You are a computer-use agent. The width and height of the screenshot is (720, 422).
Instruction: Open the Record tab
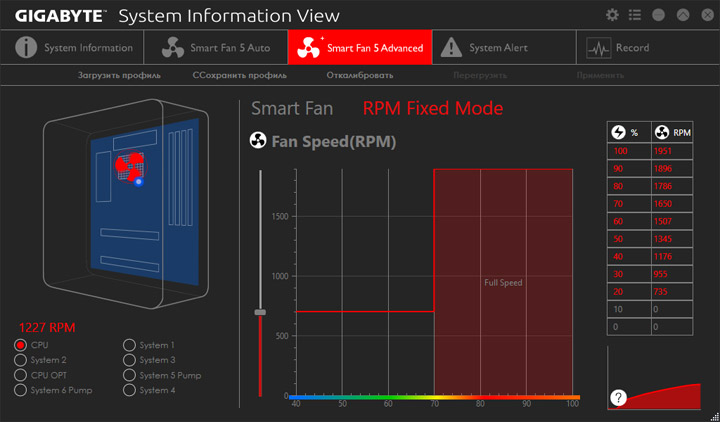tap(648, 47)
